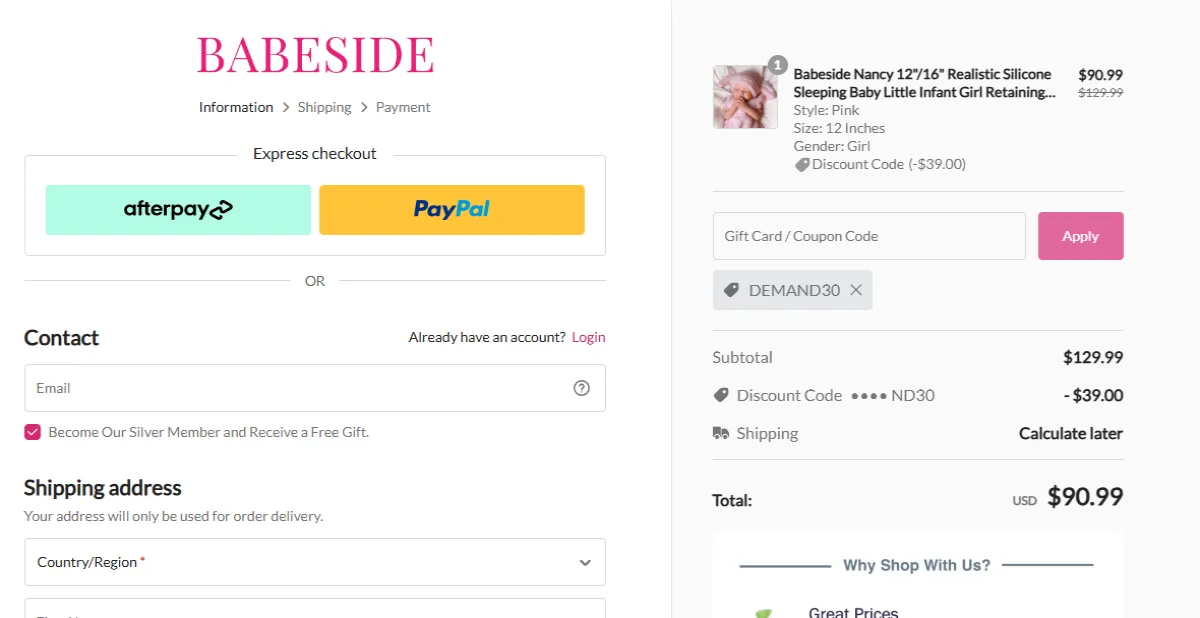Click the discount tag icon beside Discount Code
This screenshot has height=618, width=1200.
(722, 395)
